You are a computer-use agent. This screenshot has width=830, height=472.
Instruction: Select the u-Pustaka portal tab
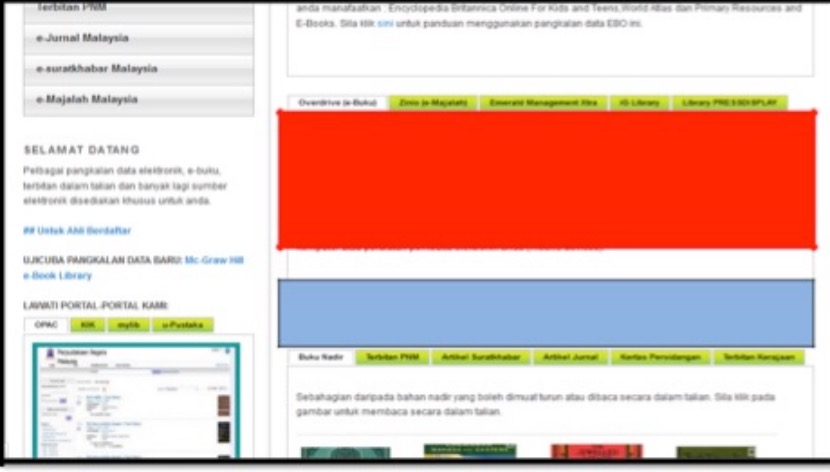pyautogui.click(x=182, y=325)
